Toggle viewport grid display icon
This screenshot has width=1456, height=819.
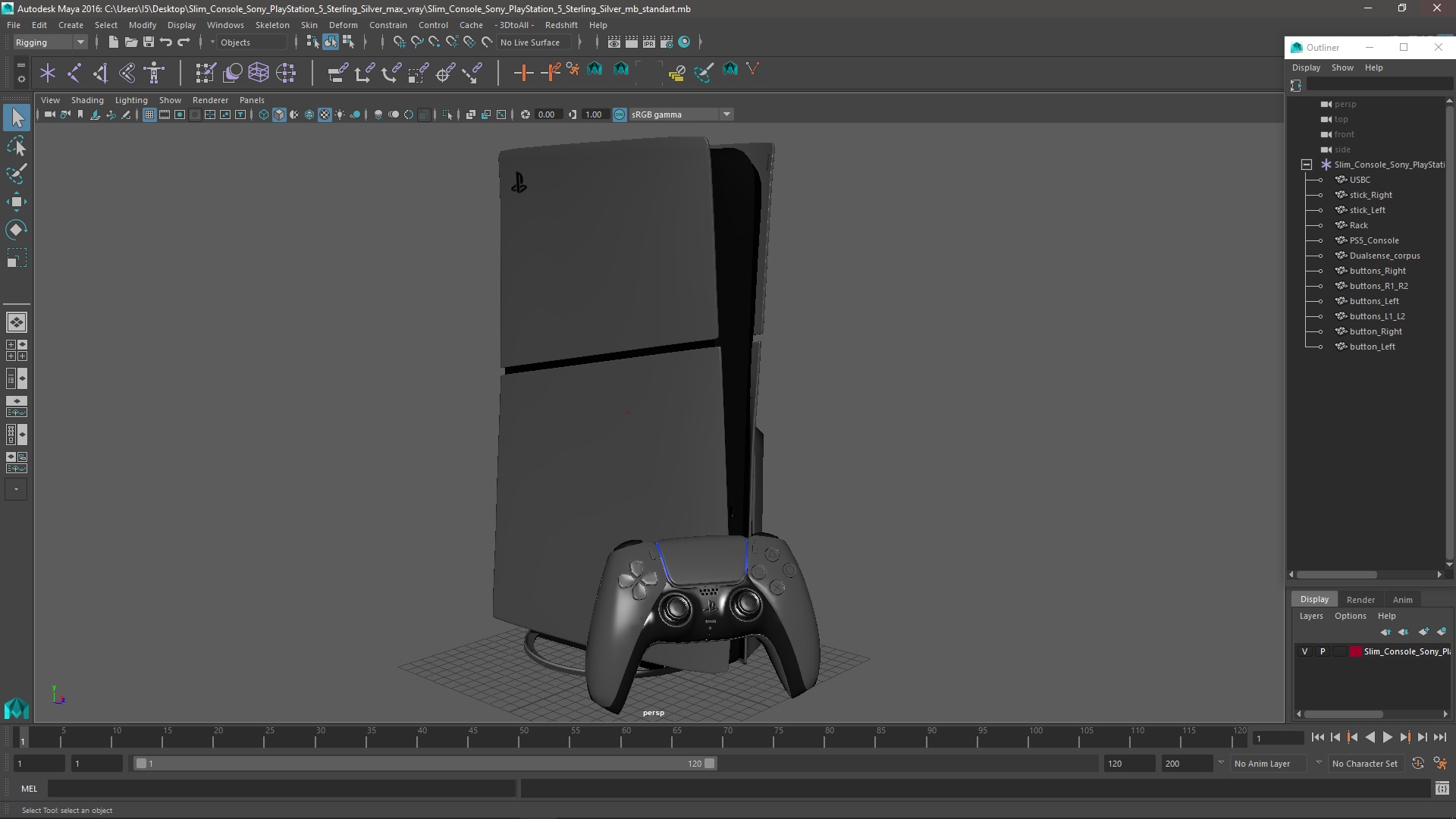pos(149,115)
